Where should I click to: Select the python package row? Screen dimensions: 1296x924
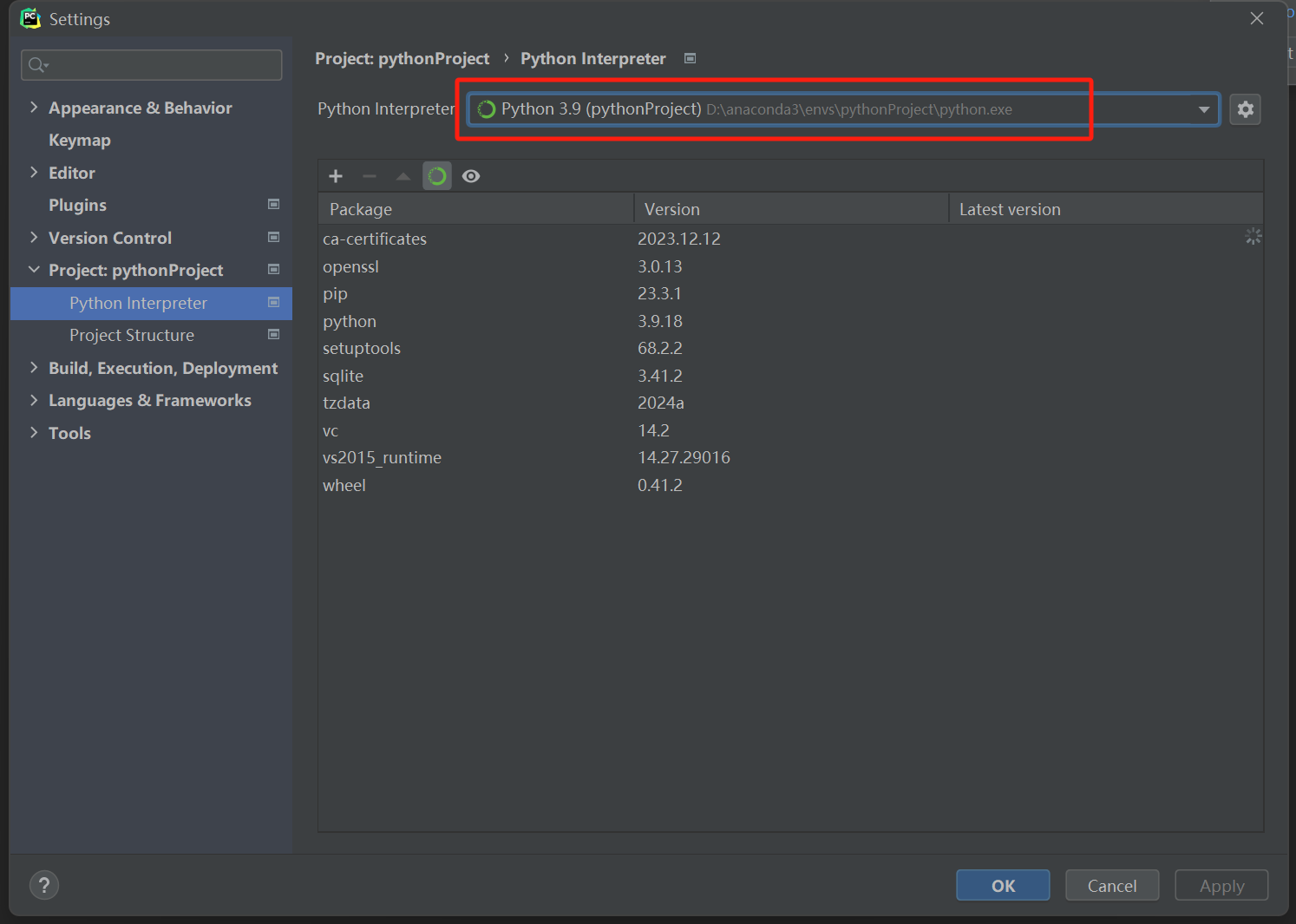790,321
